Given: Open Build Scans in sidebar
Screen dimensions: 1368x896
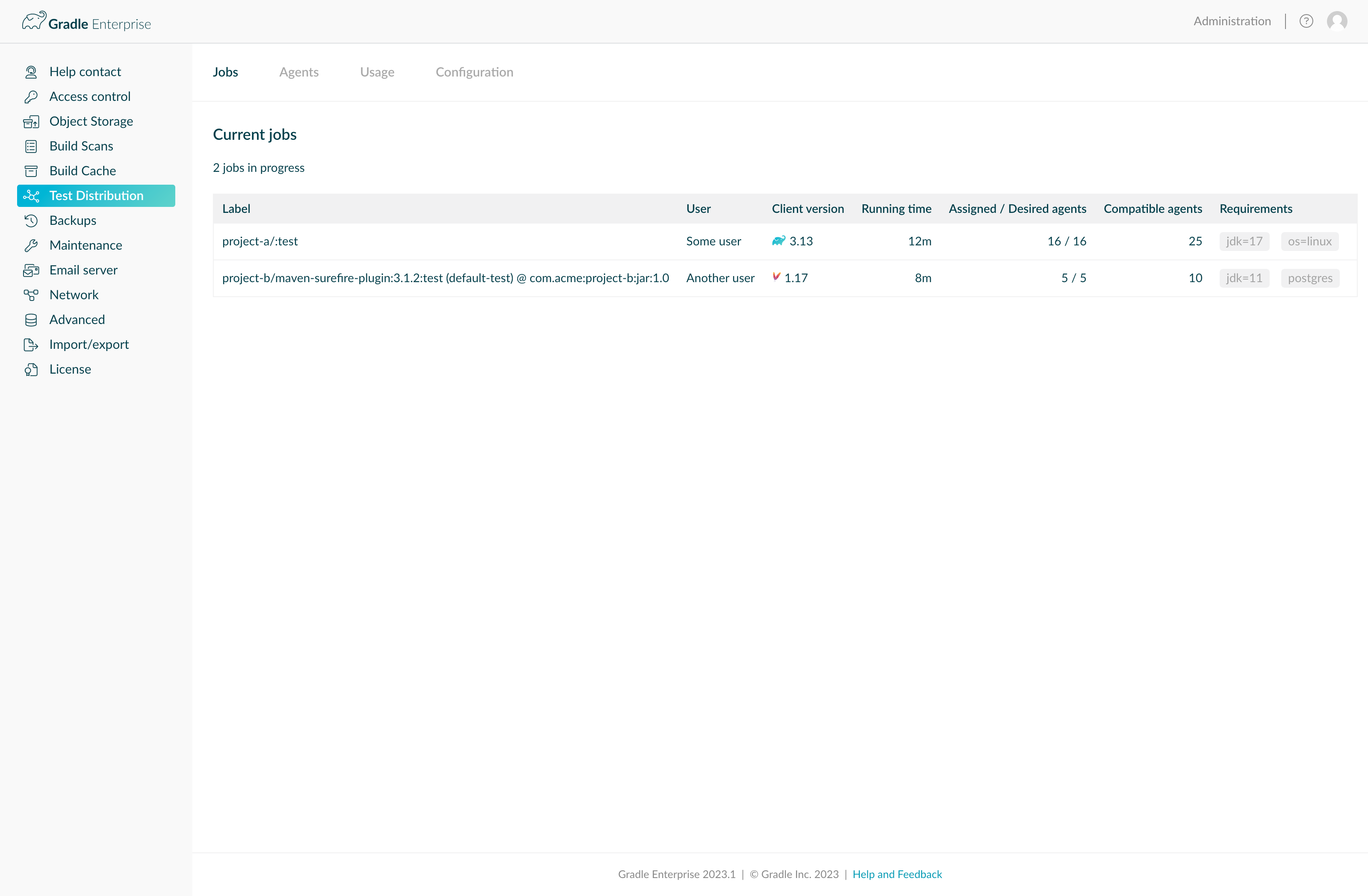Looking at the screenshot, I should coord(81,146).
